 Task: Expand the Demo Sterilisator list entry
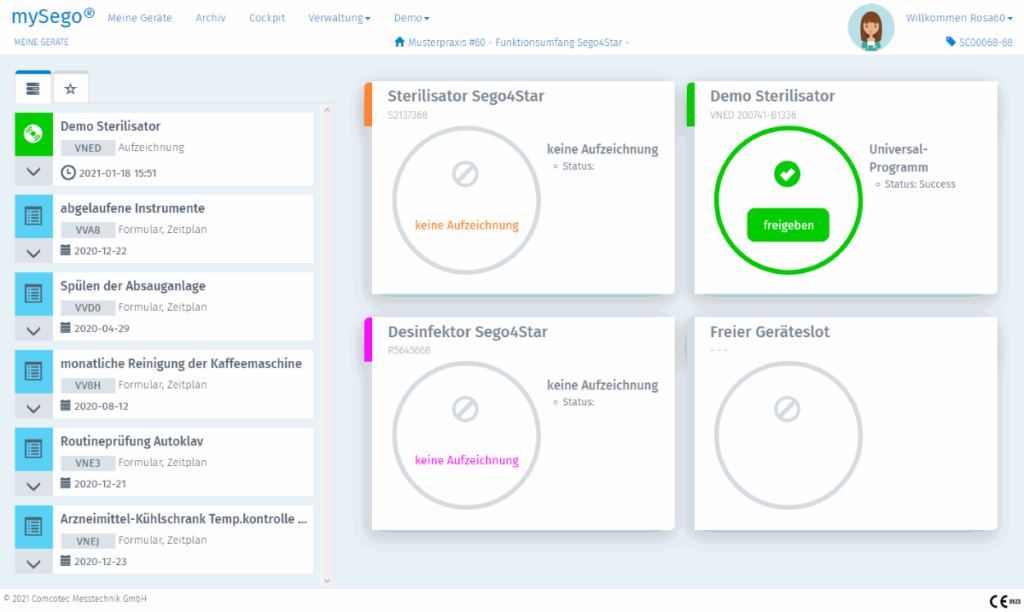point(33,172)
